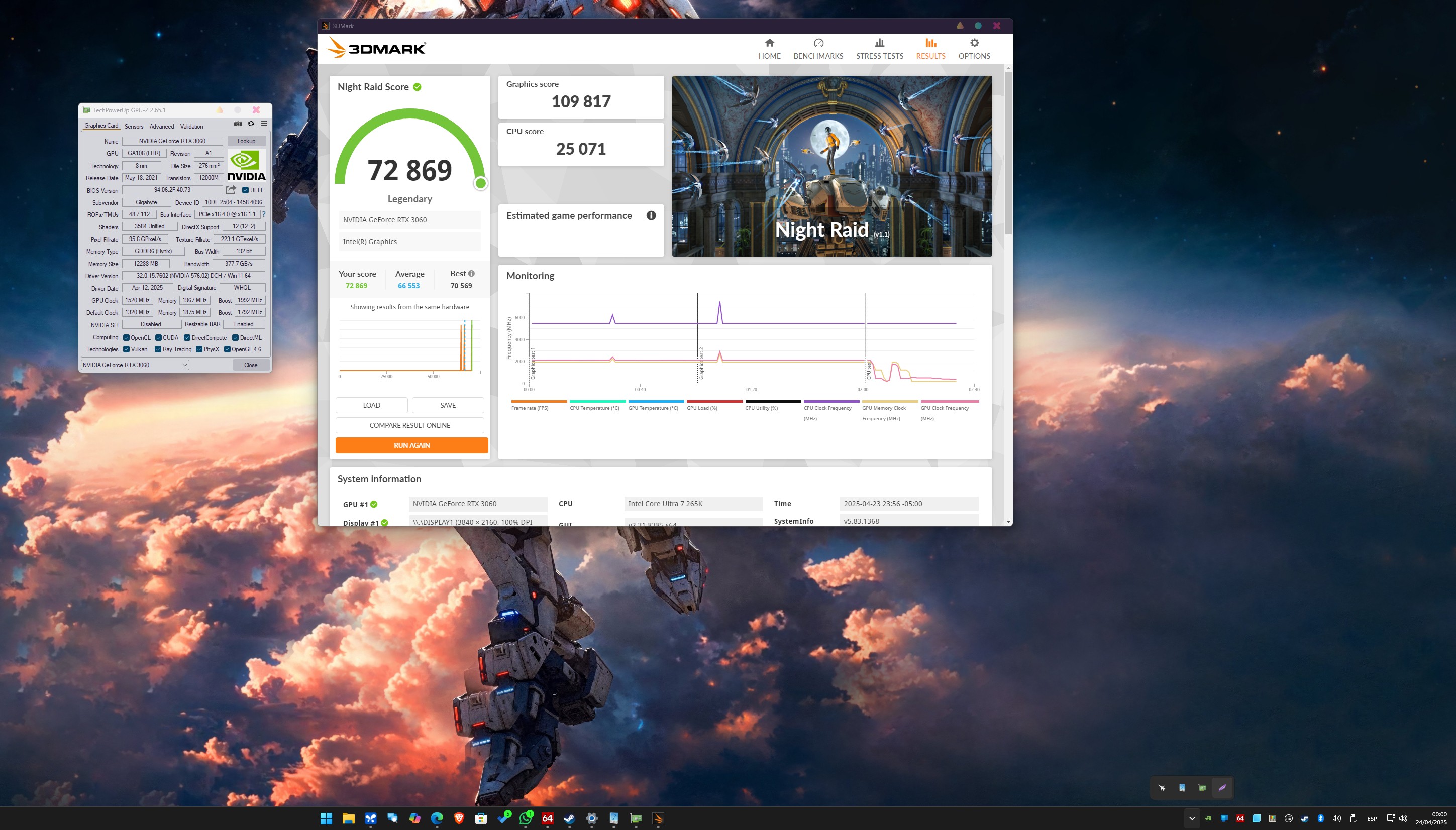This screenshot has height=830, width=1456.
Task: Click the scroll down arrow in 3DMark
Action: click(1008, 522)
